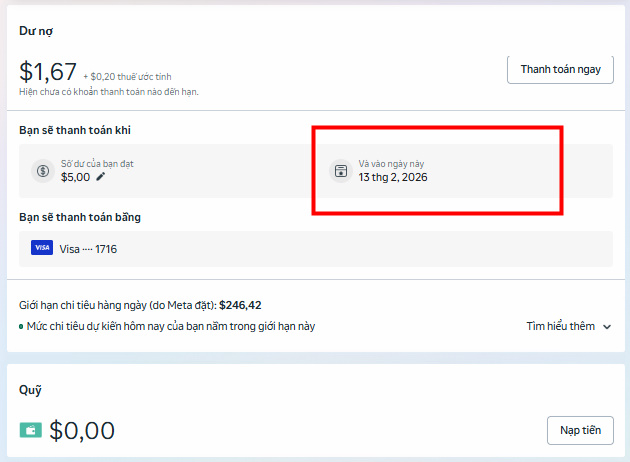
Task: Click the green status dot indicator
Action: 21,327
